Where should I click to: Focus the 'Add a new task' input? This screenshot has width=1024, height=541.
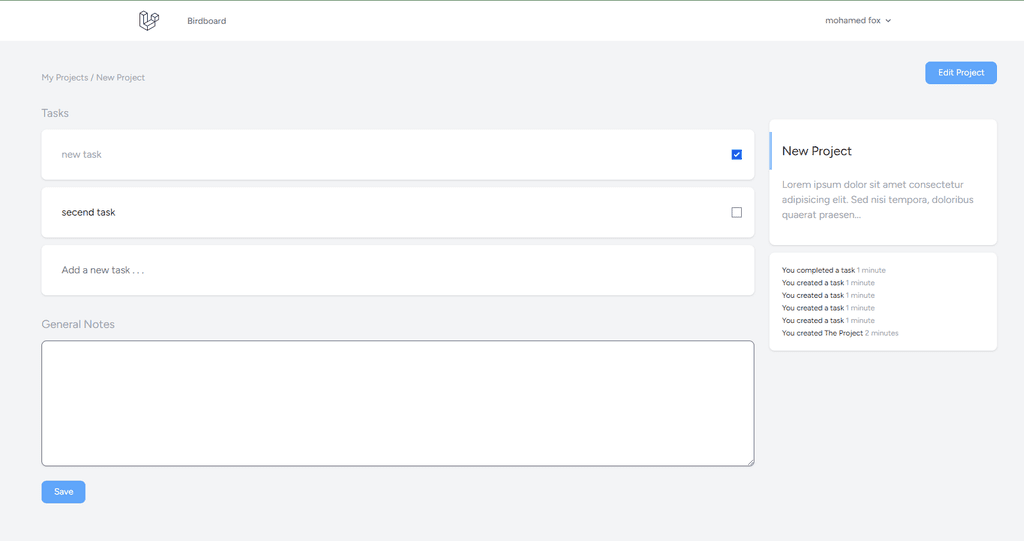[398, 270]
